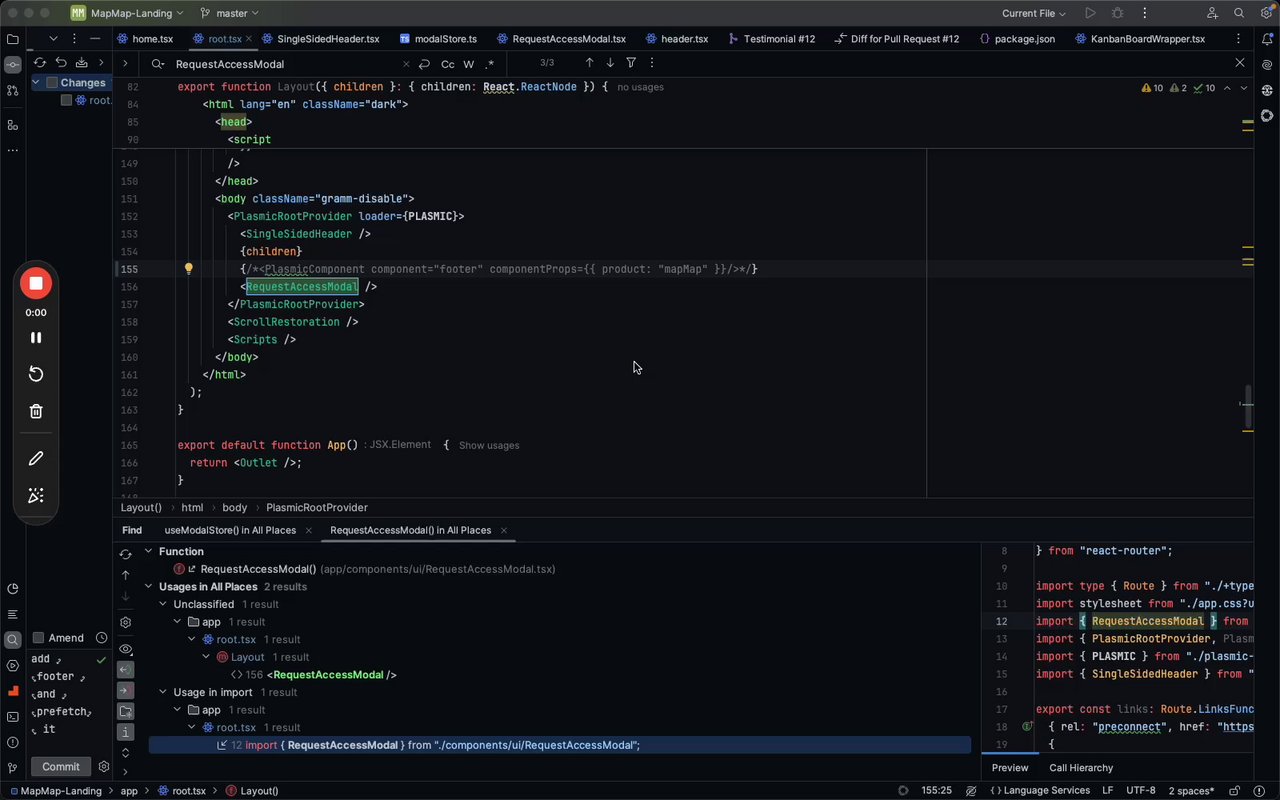Click the Commit button
This screenshot has height=800, width=1280.
tap(61, 767)
